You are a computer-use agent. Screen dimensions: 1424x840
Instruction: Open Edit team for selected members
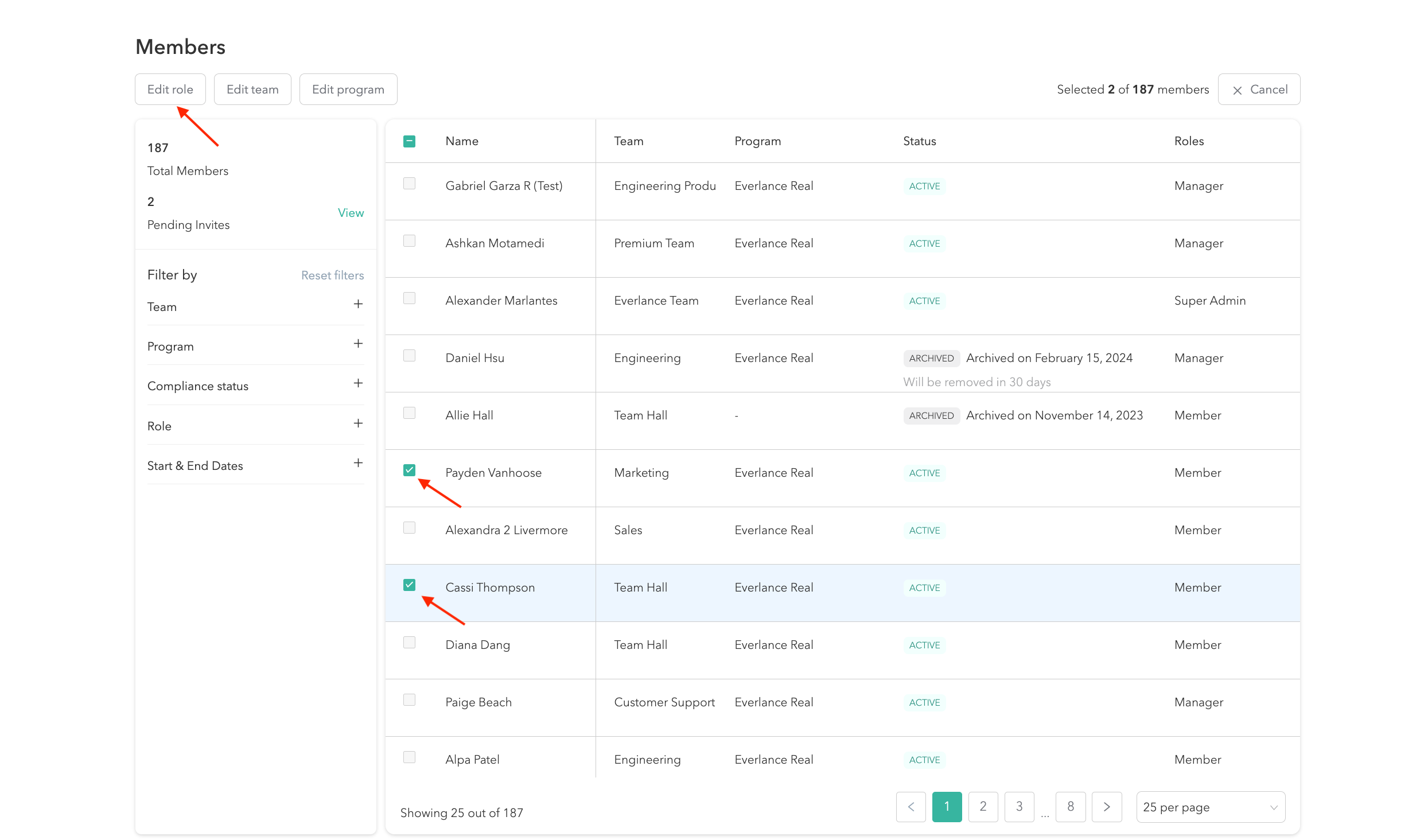point(252,90)
